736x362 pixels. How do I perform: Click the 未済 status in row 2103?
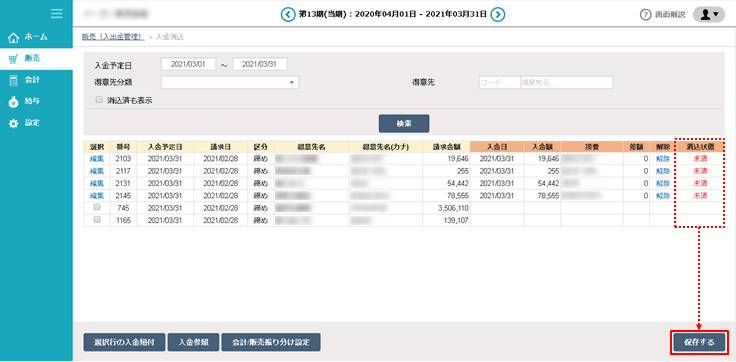700,159
